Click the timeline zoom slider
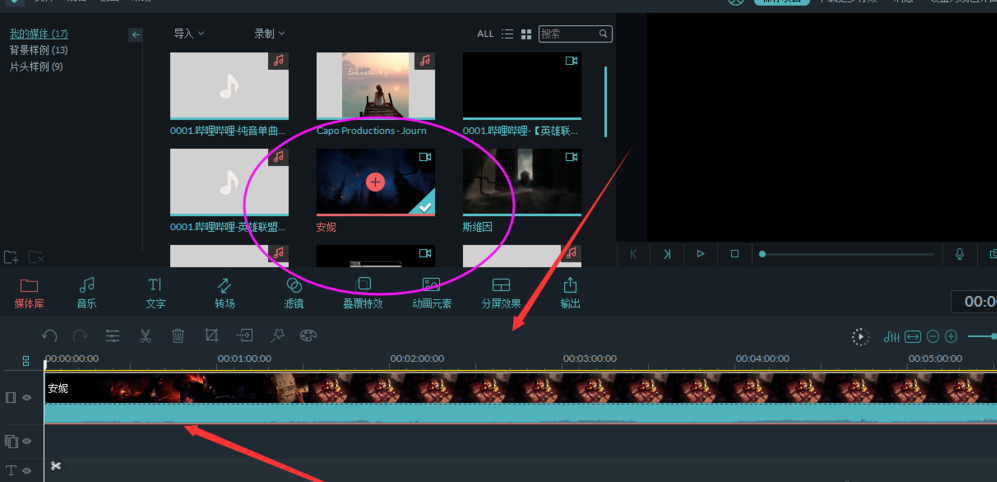The image size is (997, 482). click(982, 336)
